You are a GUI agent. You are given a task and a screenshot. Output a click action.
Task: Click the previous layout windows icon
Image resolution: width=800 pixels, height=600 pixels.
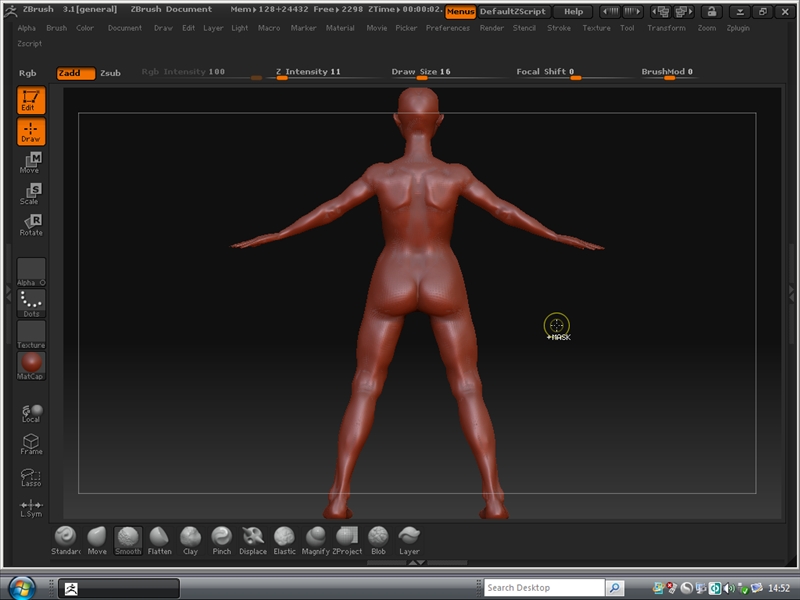click(662, 11)
